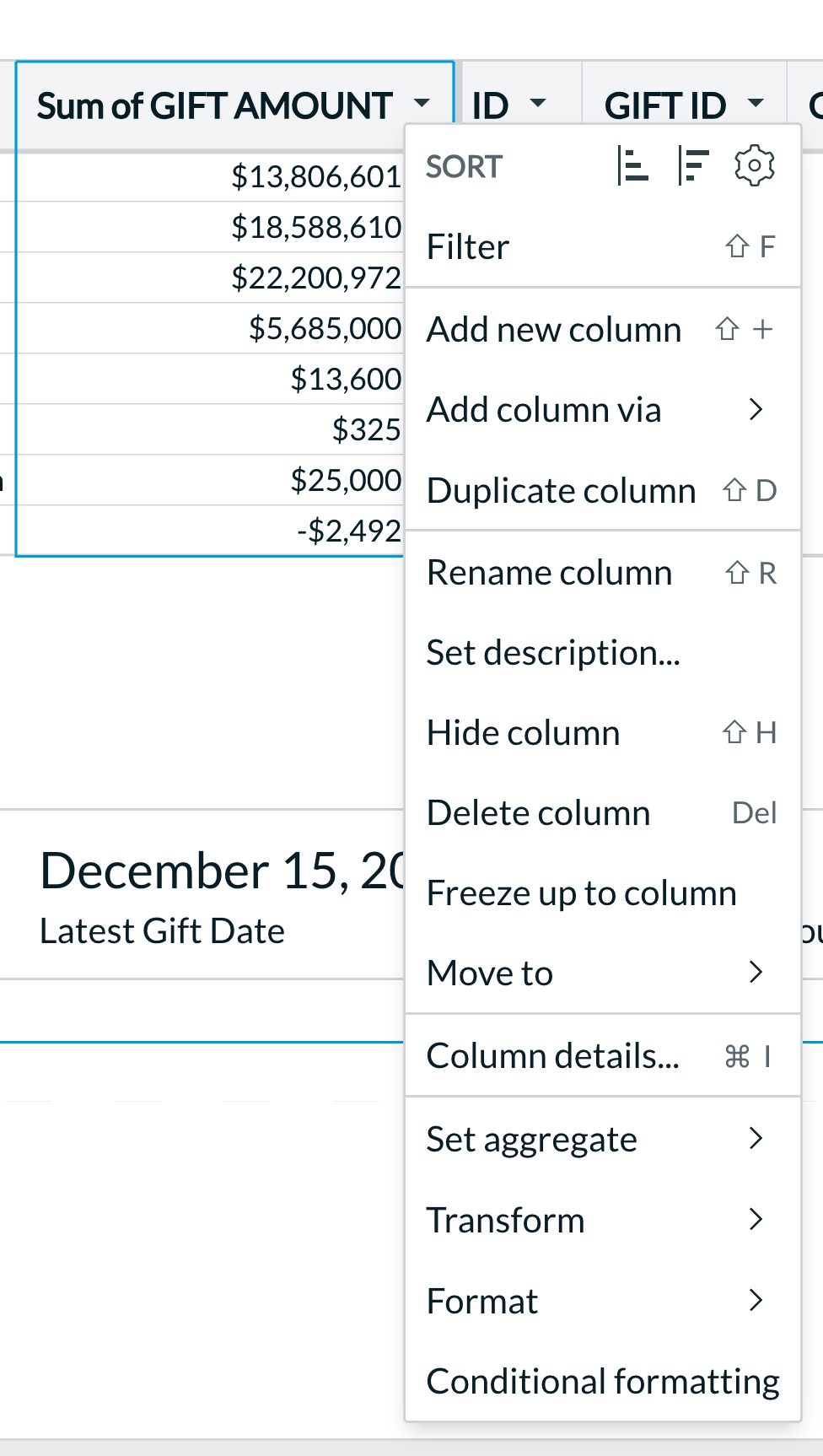Open custom sort gear settings
The width and height of the screenshot is (823, 1456).
pos(754,165)
